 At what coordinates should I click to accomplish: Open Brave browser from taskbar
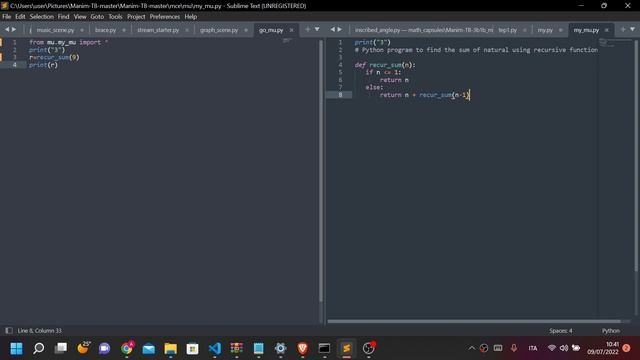click(302, 349)
